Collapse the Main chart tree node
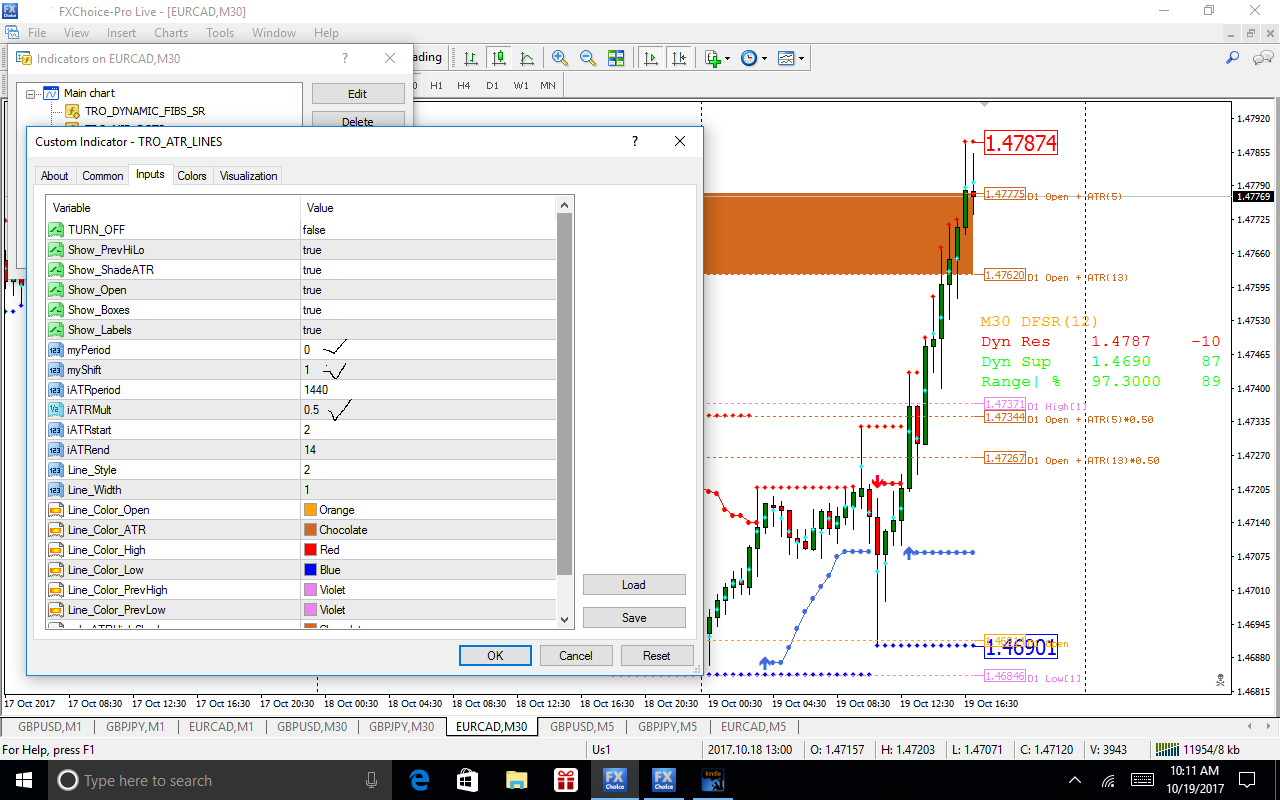 31,93
